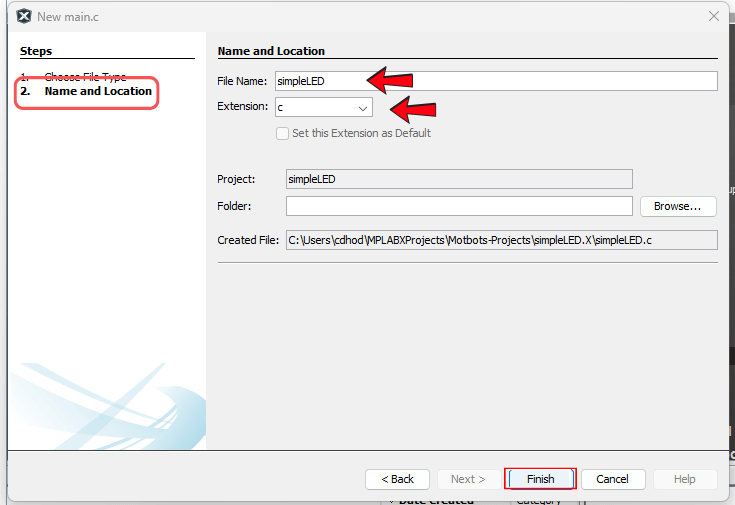Open the Extension dropdown
The image size is (735, 505).
[323, 107]
